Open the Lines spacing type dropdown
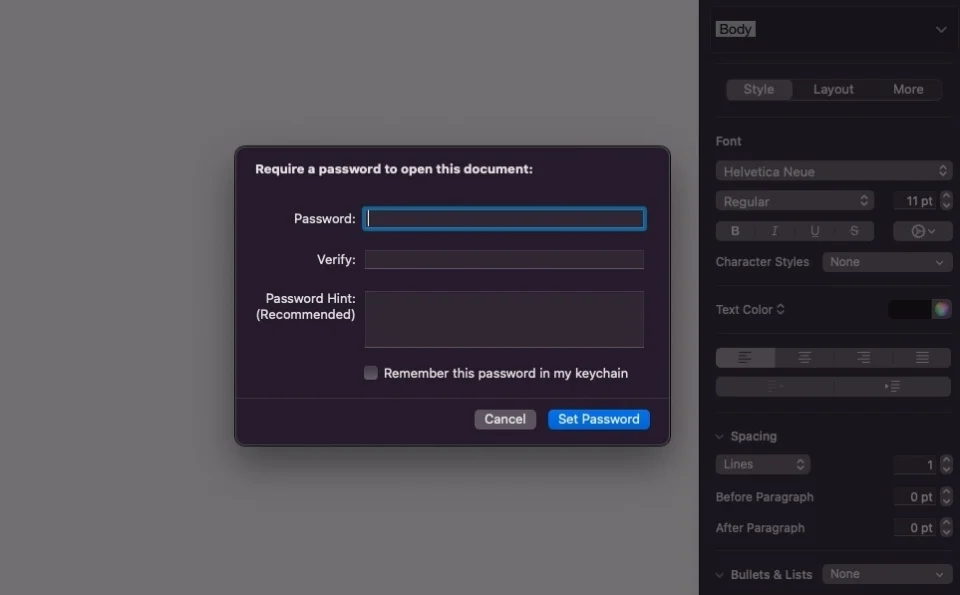The height and width of the screenshot is (595, 960). pos(763,464)
